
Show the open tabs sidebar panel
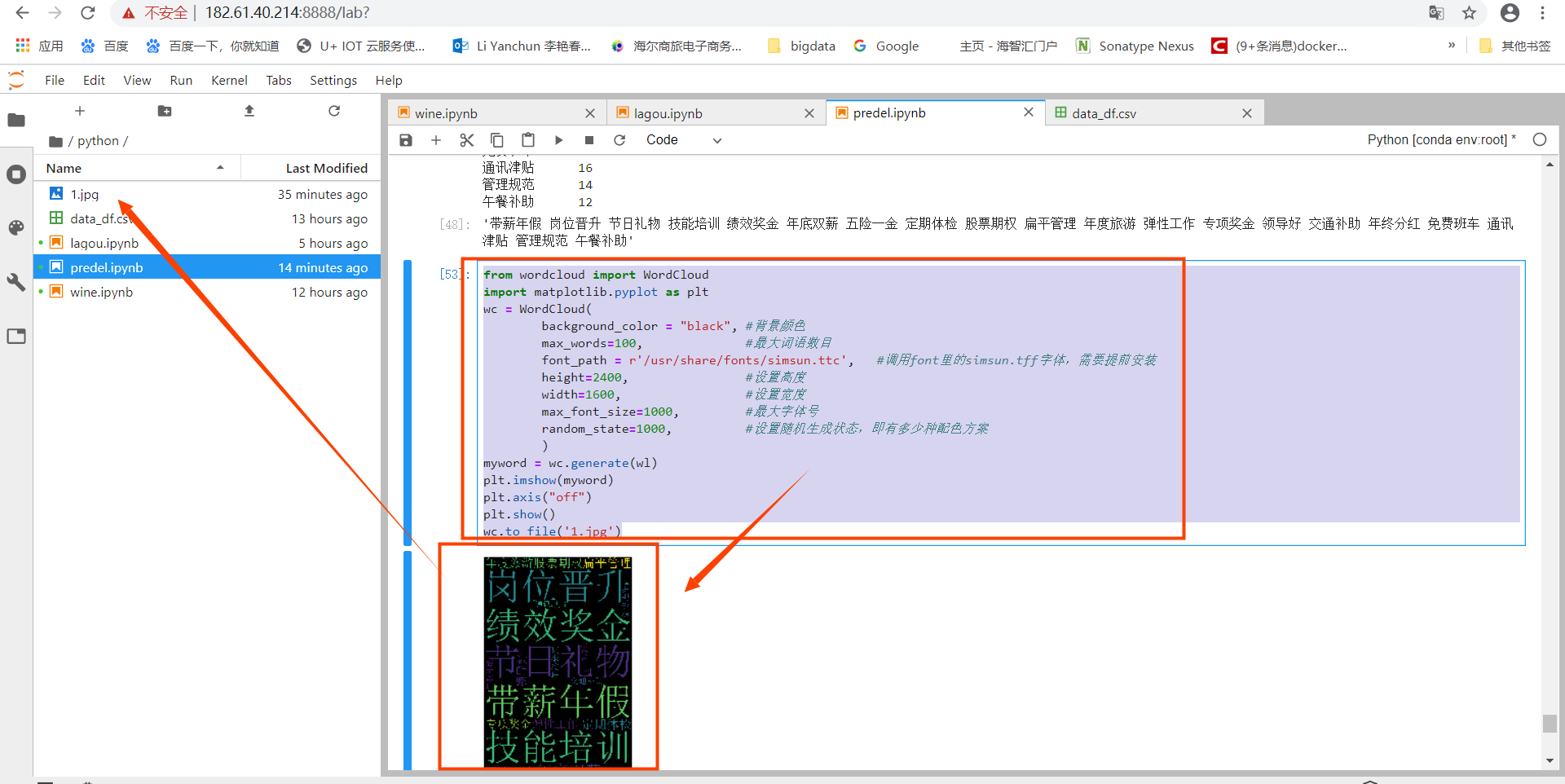(16, 336)
